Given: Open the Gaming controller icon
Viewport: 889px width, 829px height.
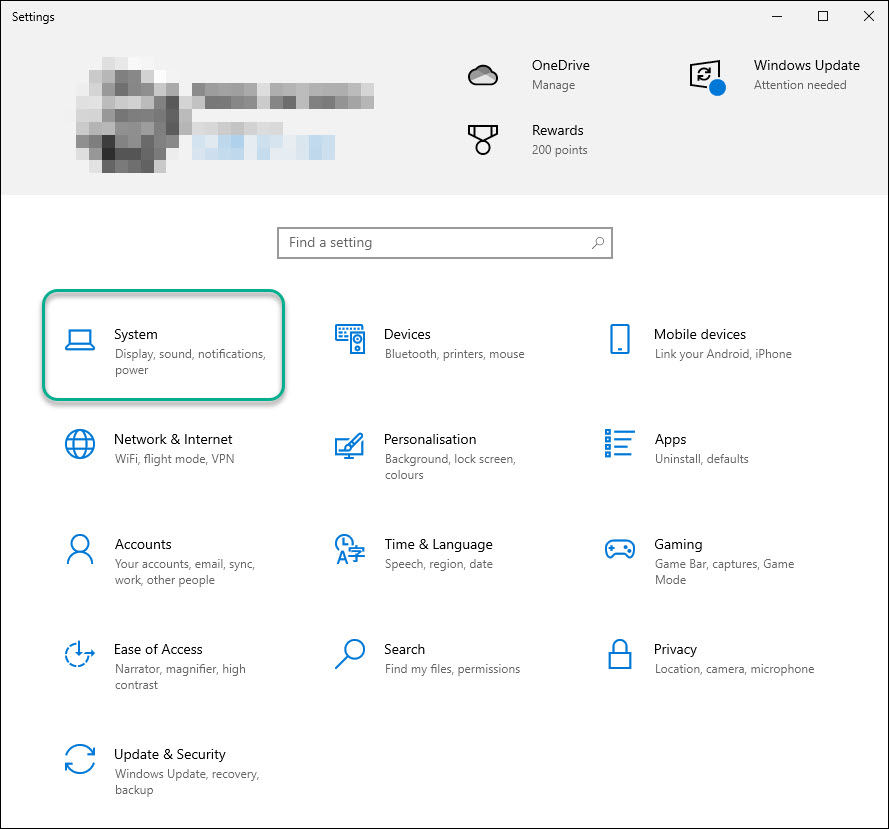Looking at the screenshot, I should pyautogui.click(x=620, y=549).
